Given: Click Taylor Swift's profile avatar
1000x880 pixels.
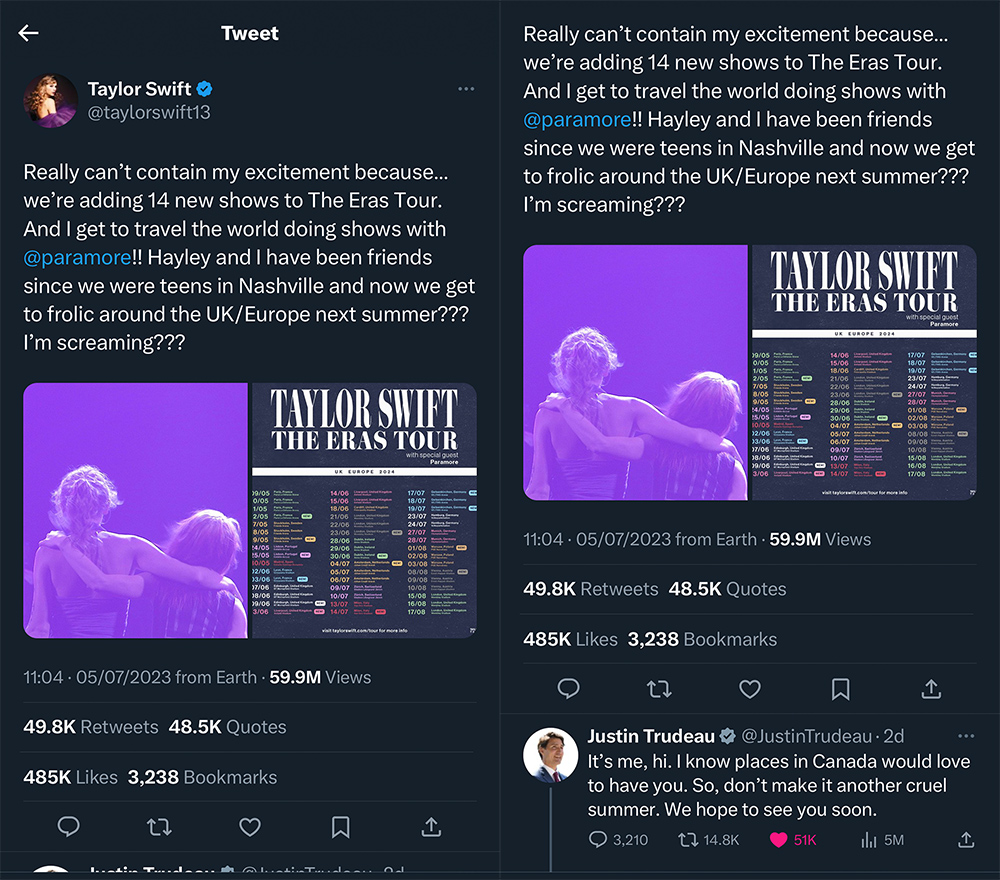Looking at the screenshot, I should pos(50,100).
